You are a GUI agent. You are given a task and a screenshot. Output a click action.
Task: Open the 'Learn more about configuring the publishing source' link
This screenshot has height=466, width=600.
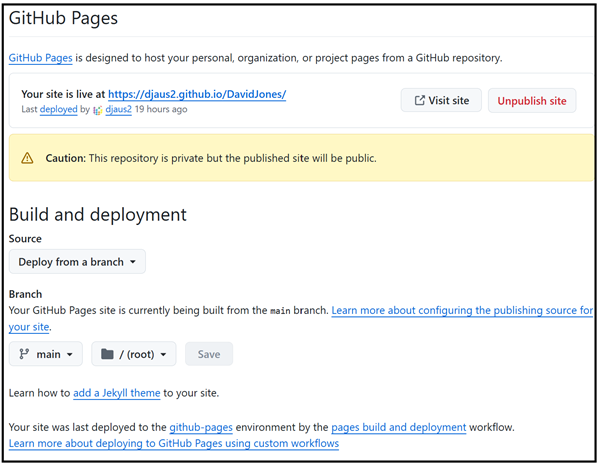[x=462, y=310]
